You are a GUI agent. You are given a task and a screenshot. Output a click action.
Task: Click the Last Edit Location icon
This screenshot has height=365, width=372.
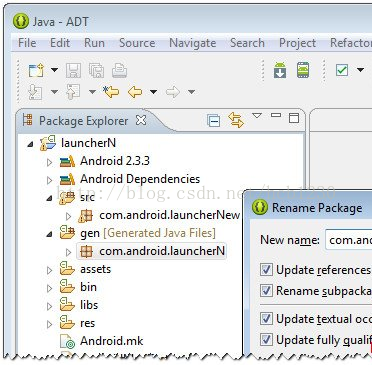point(111,92)
